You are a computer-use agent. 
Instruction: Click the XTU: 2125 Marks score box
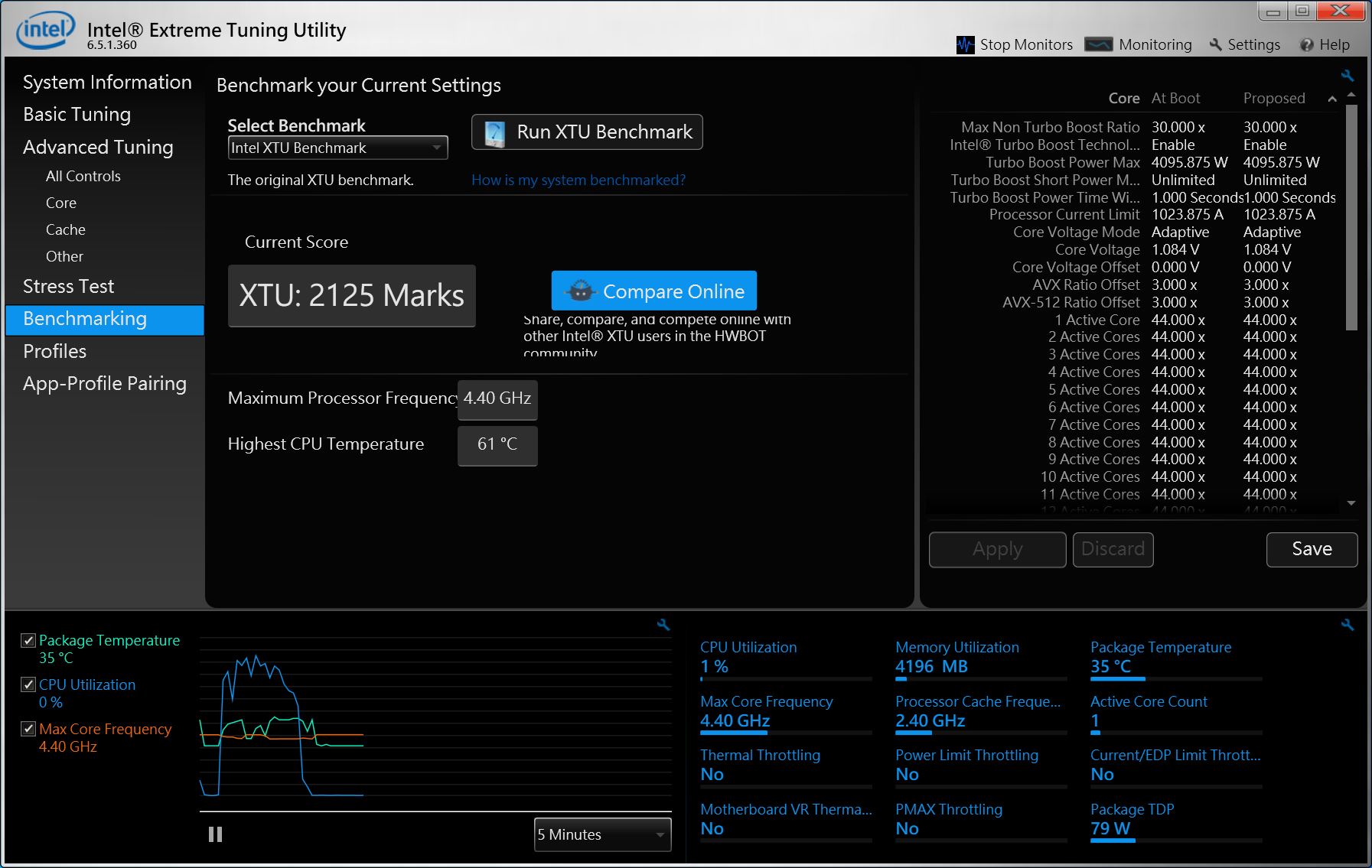(x=352, y=295)
